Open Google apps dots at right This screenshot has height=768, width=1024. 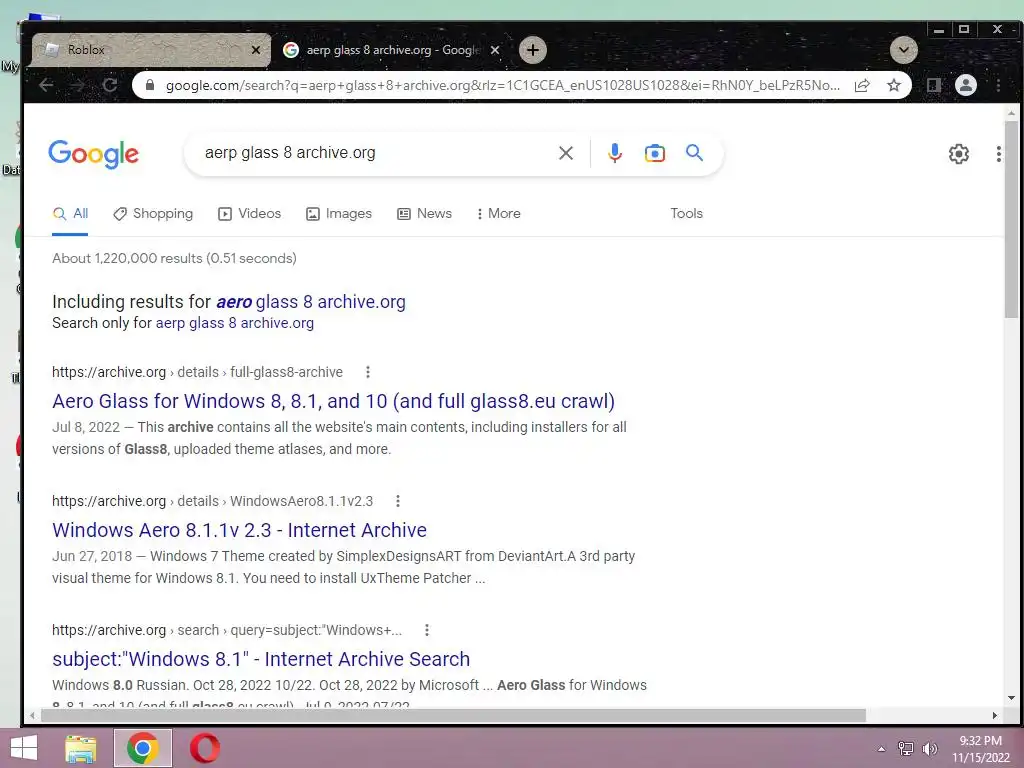998,153
